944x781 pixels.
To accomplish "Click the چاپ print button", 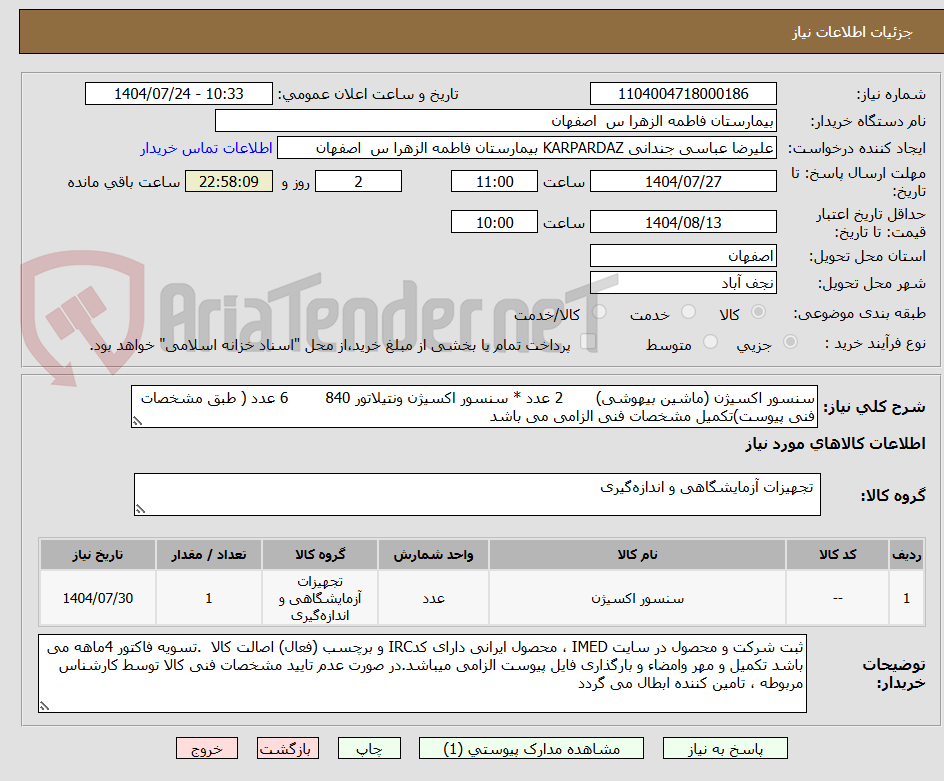I will click(369, 748).
